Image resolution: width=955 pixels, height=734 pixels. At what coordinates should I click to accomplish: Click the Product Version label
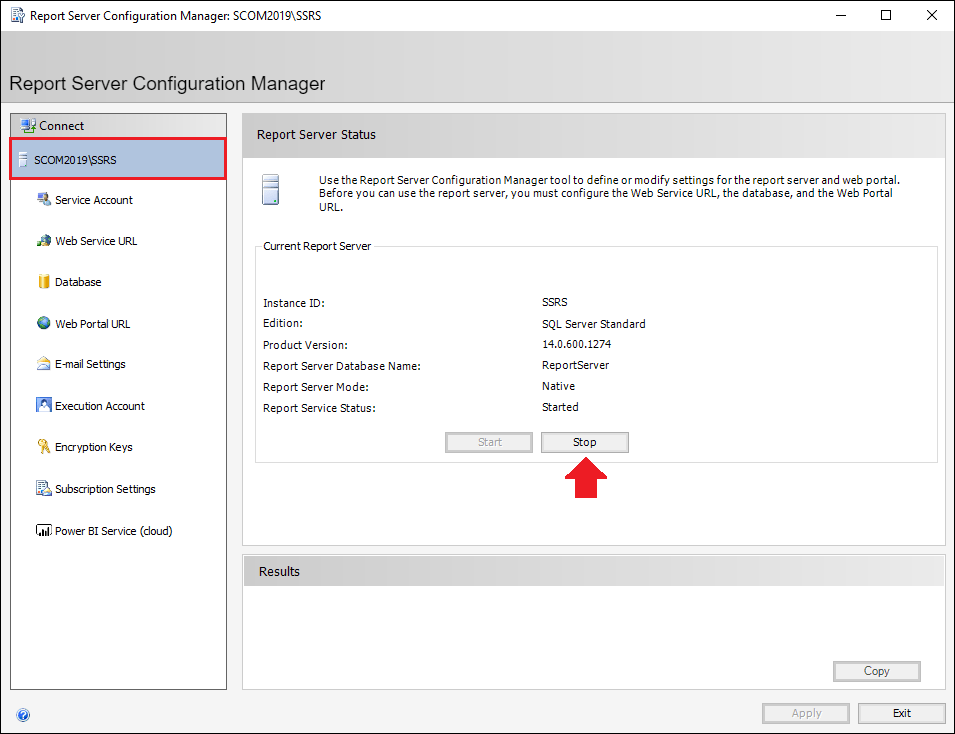click(x=305, y=345)
